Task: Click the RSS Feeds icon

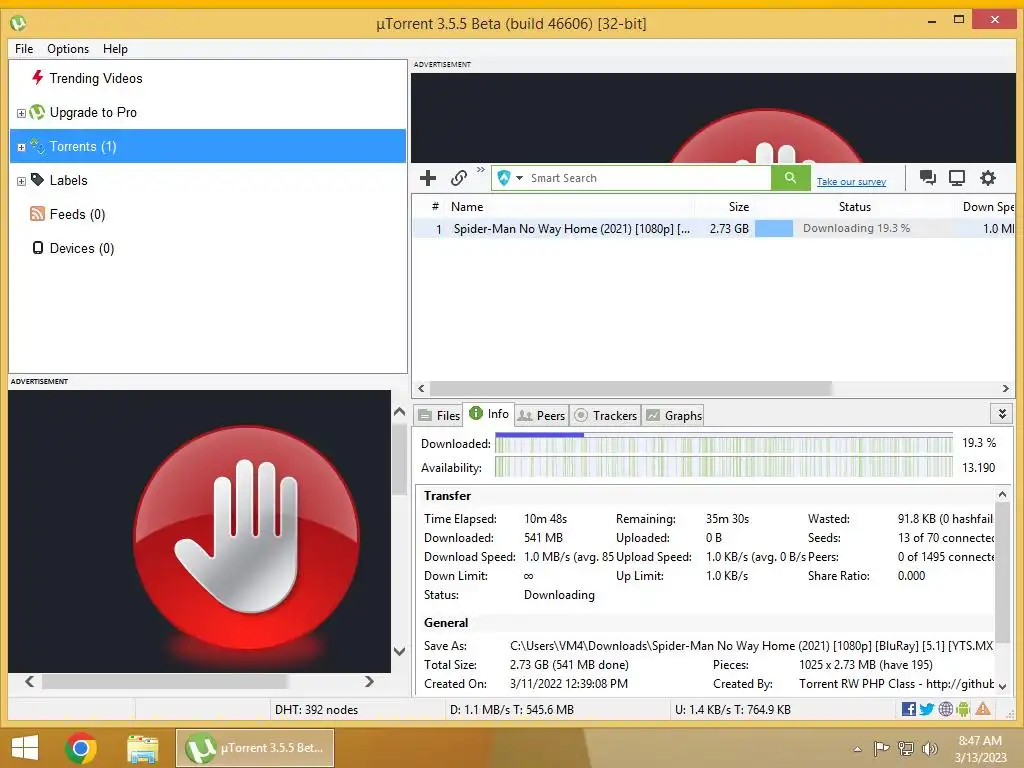Action: click(37, 214)
